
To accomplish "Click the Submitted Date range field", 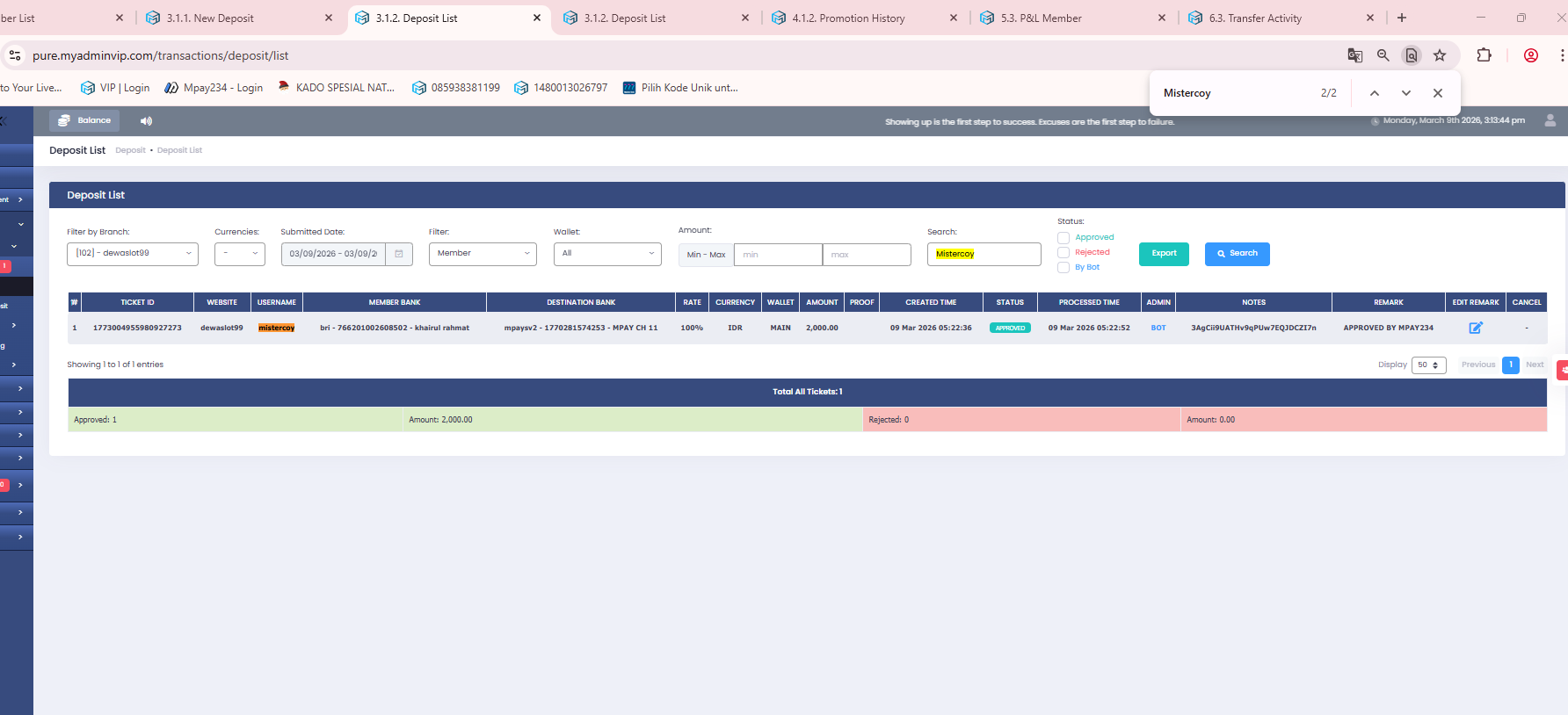I will tap(333, 254).
